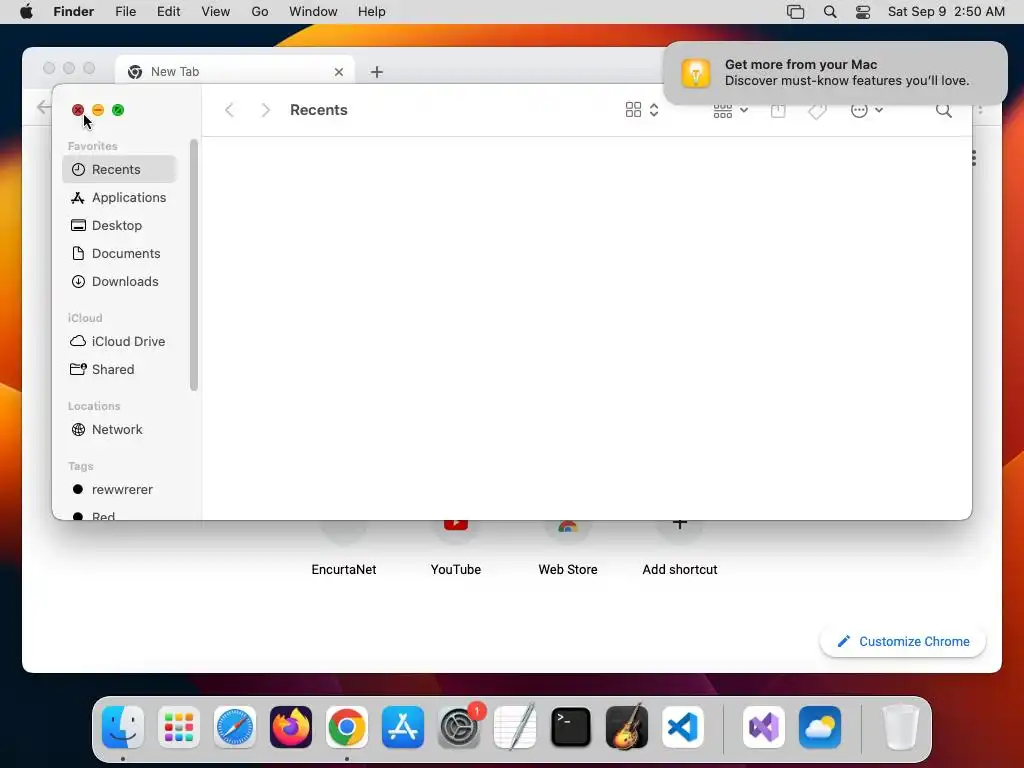This screenshot has height=768, width=1024.
Task: Select the Chrome New Tab tab
Action: tap(235, 71)
